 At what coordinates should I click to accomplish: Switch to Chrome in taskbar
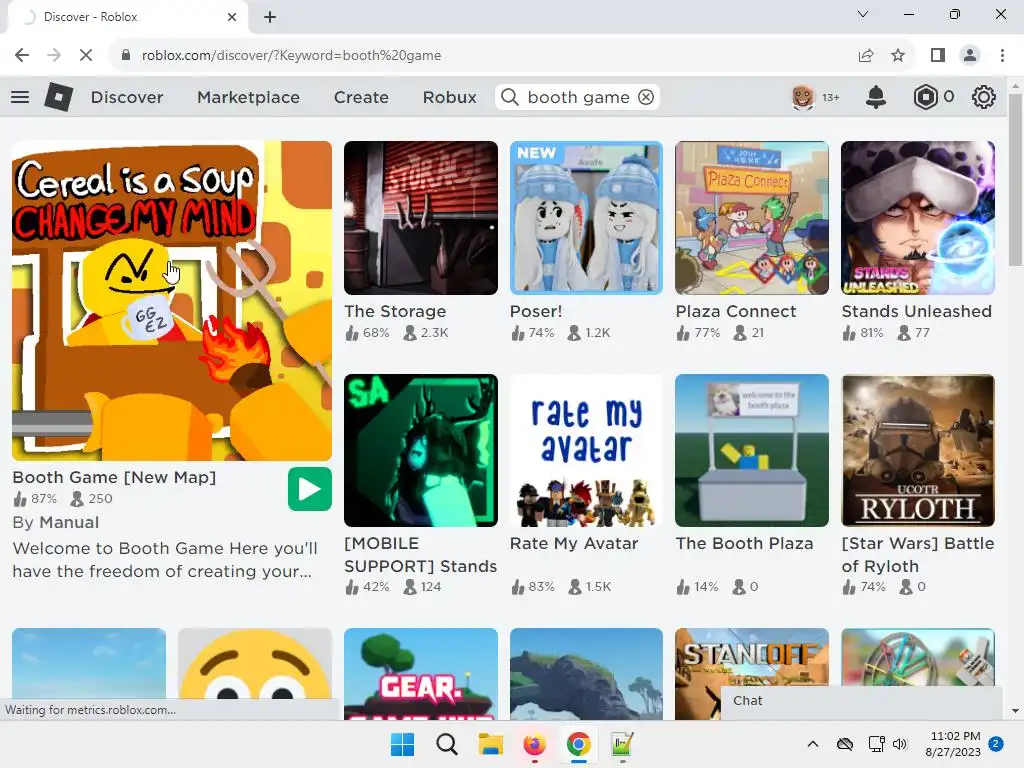click(579, 744)
